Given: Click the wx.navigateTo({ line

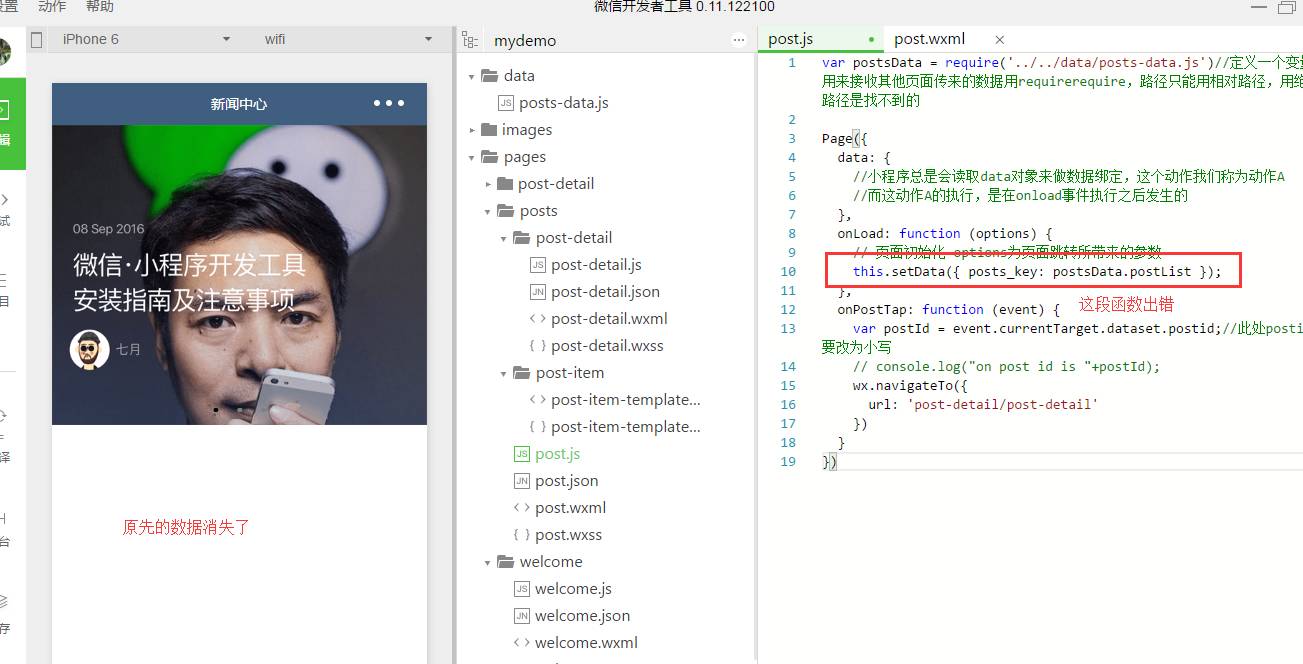Looking at the screenshot, I should [910, 385].
